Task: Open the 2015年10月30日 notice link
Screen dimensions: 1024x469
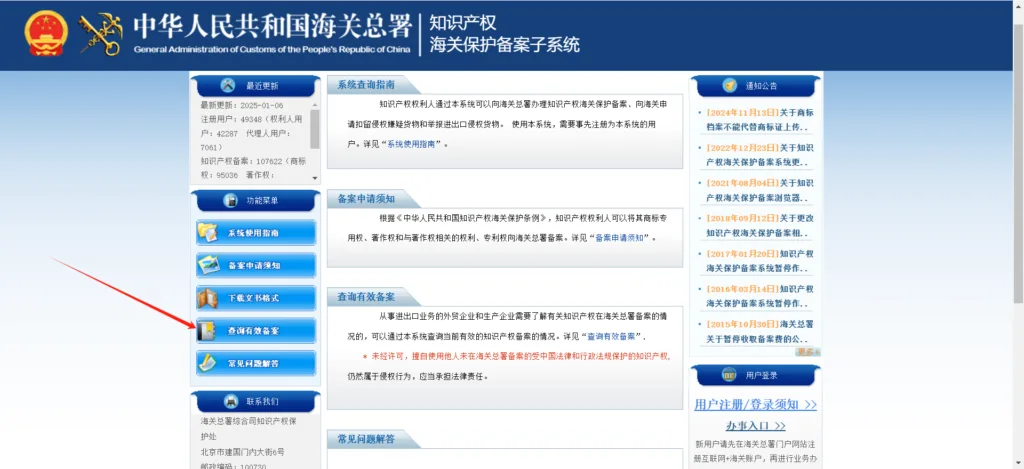Action: coord(759,331)
